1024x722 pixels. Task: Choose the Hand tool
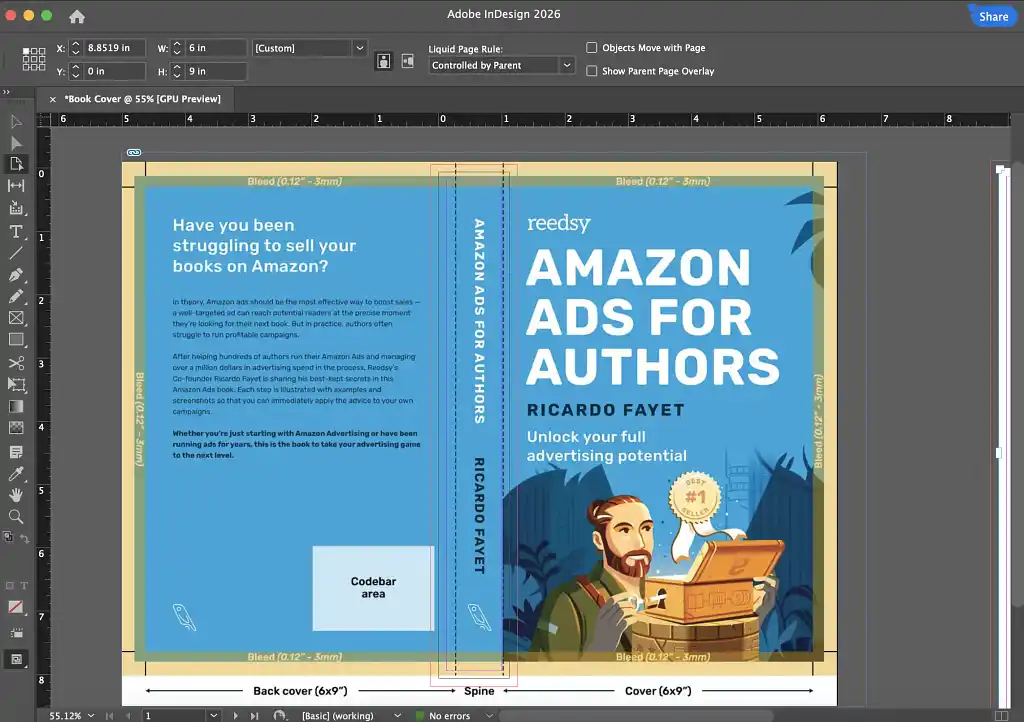[x=16, y=495]
